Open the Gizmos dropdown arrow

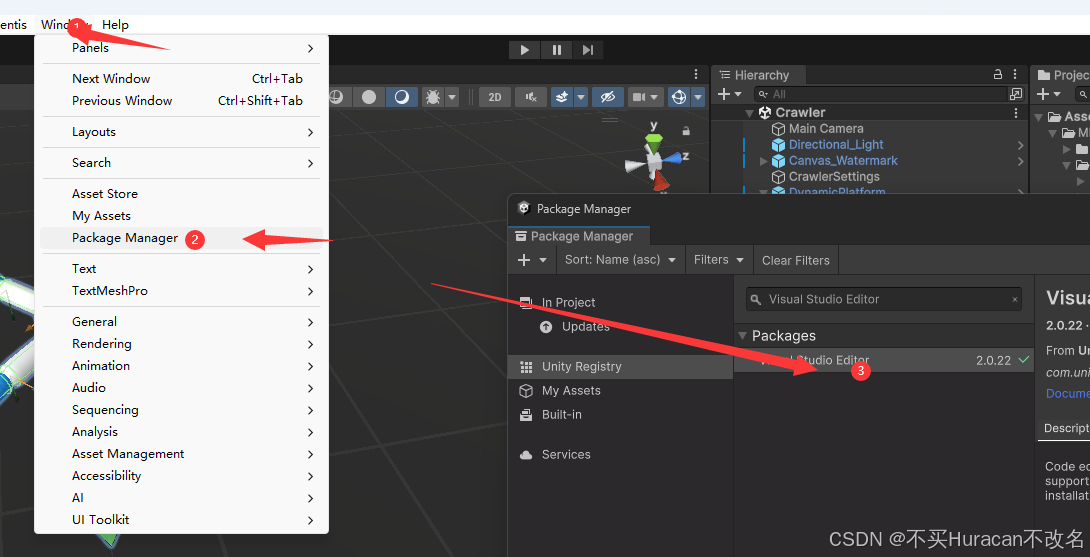tap(697, 97)
